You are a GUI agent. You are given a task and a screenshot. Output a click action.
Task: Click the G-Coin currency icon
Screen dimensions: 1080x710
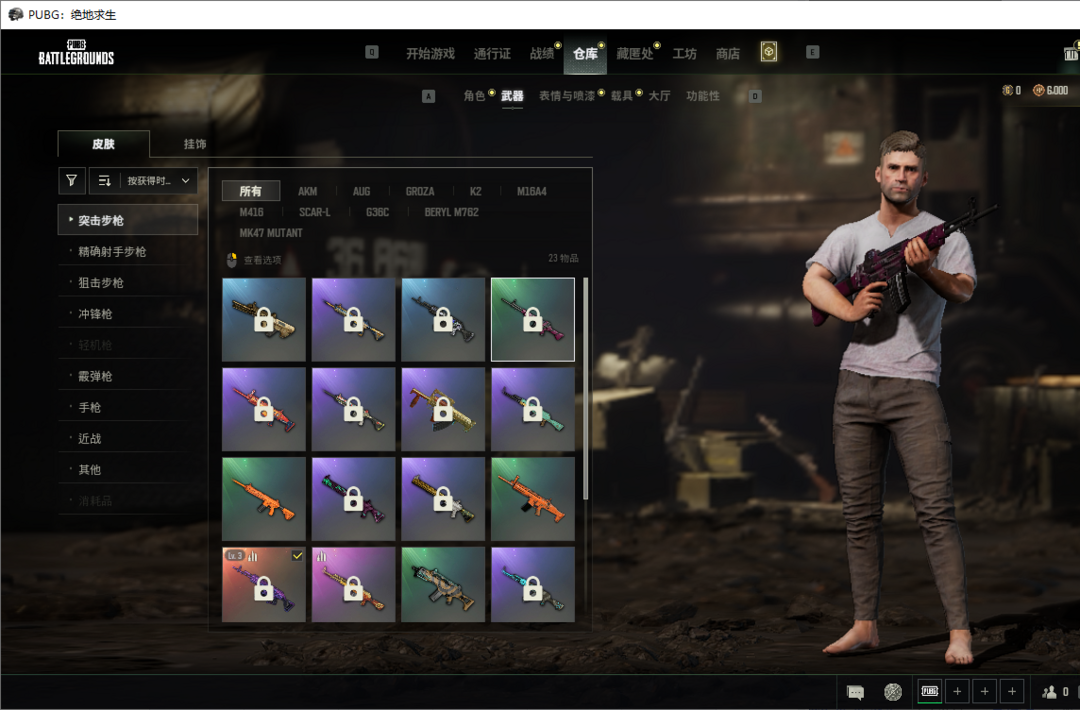tap(1007, 90)
